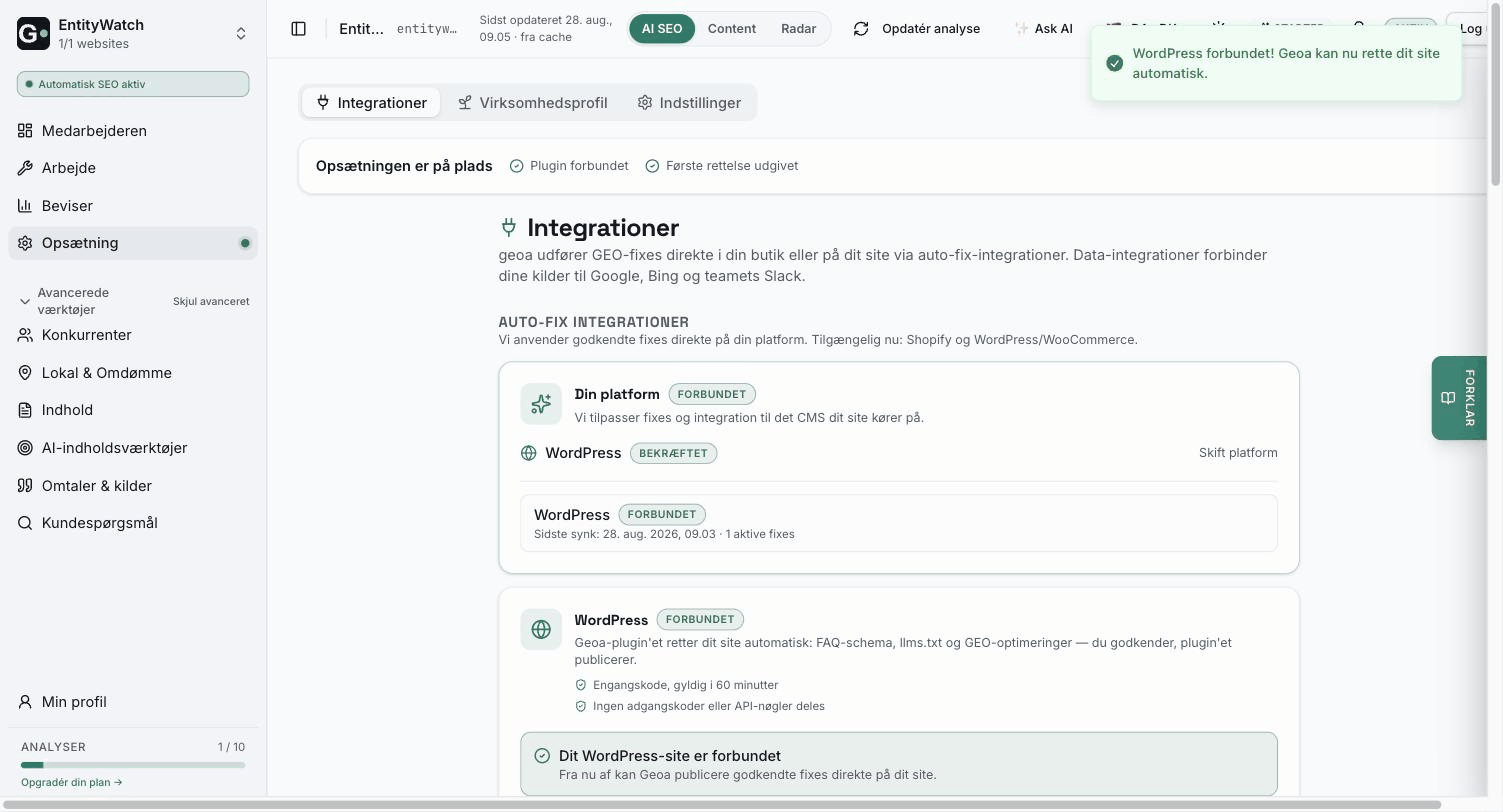Click the Din platform sparkle icon
The image size is (1503, 812).
541,404
